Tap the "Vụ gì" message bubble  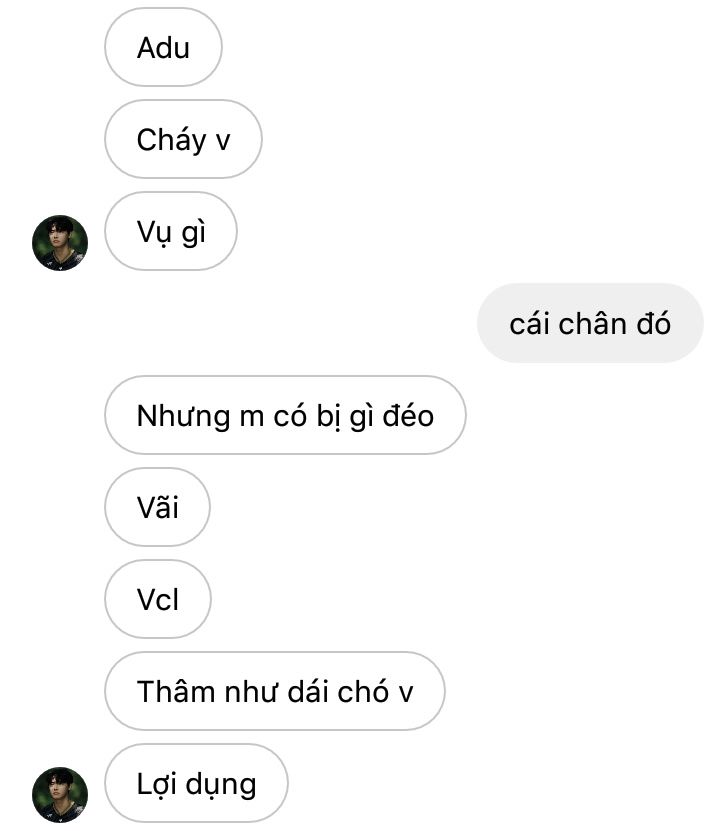(x=171, y=232)
